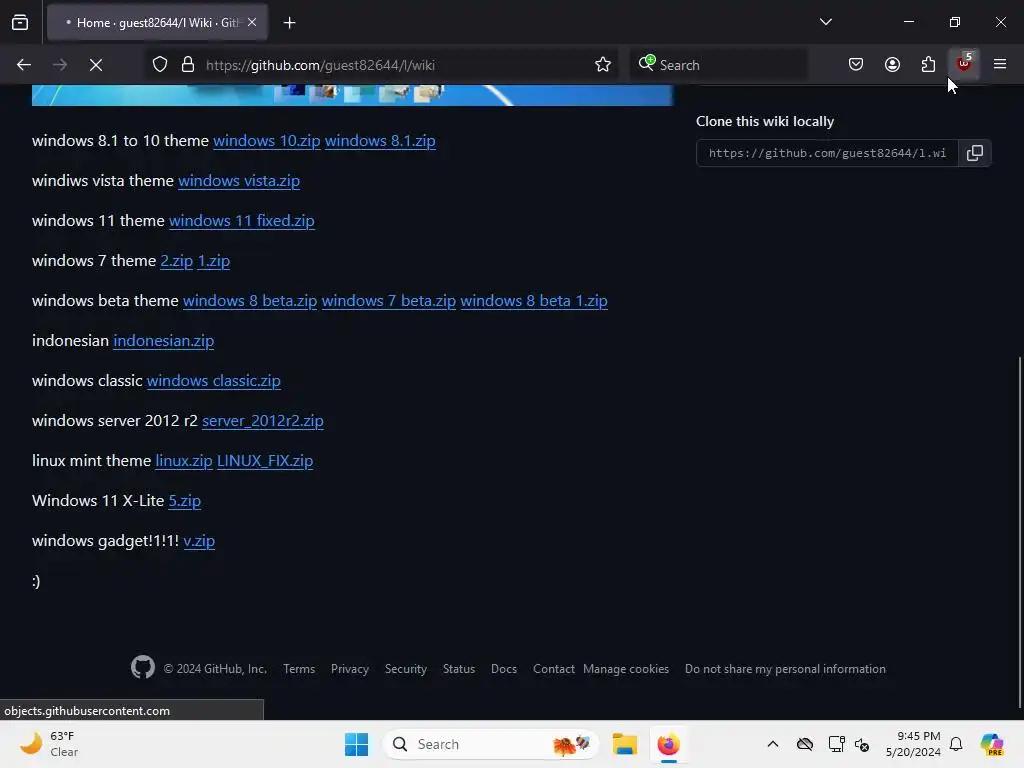This screenshot has height=768, width=1024.
Task: Open a new tab with plus icon
Action: pos(289,23)
